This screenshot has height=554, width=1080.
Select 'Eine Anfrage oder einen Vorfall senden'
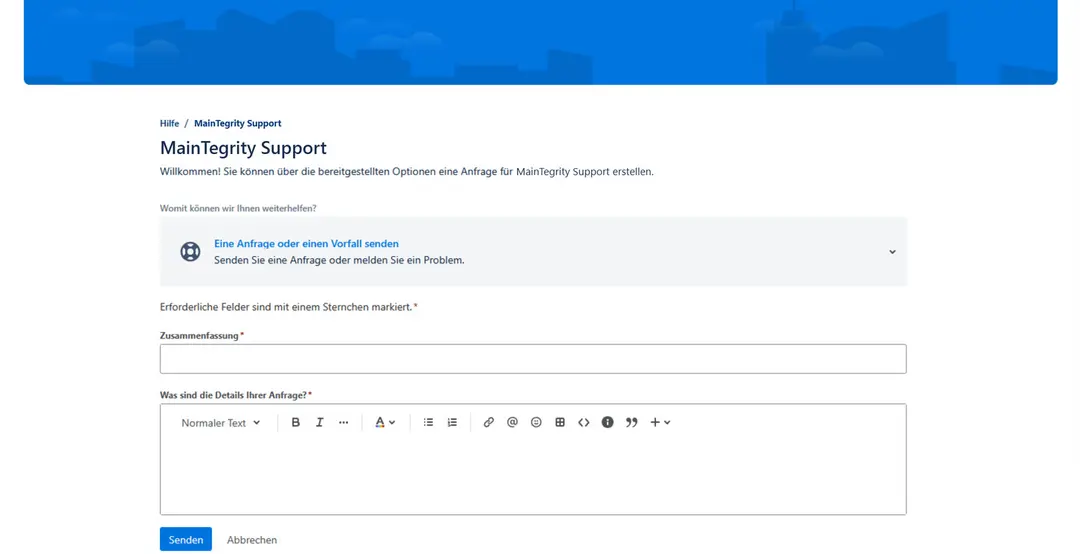point(306,244)
